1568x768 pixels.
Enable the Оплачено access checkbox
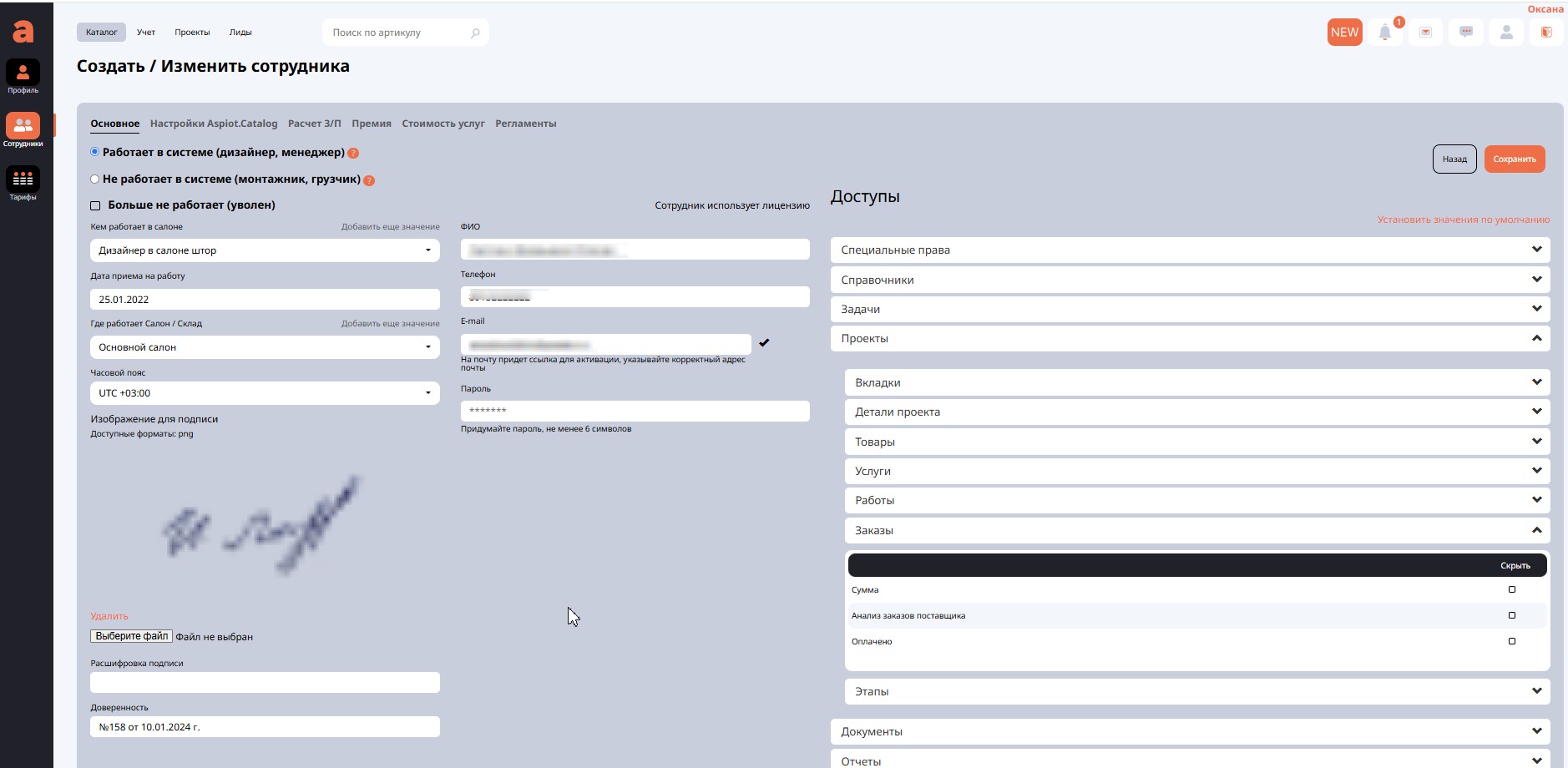click(1511, 641)
